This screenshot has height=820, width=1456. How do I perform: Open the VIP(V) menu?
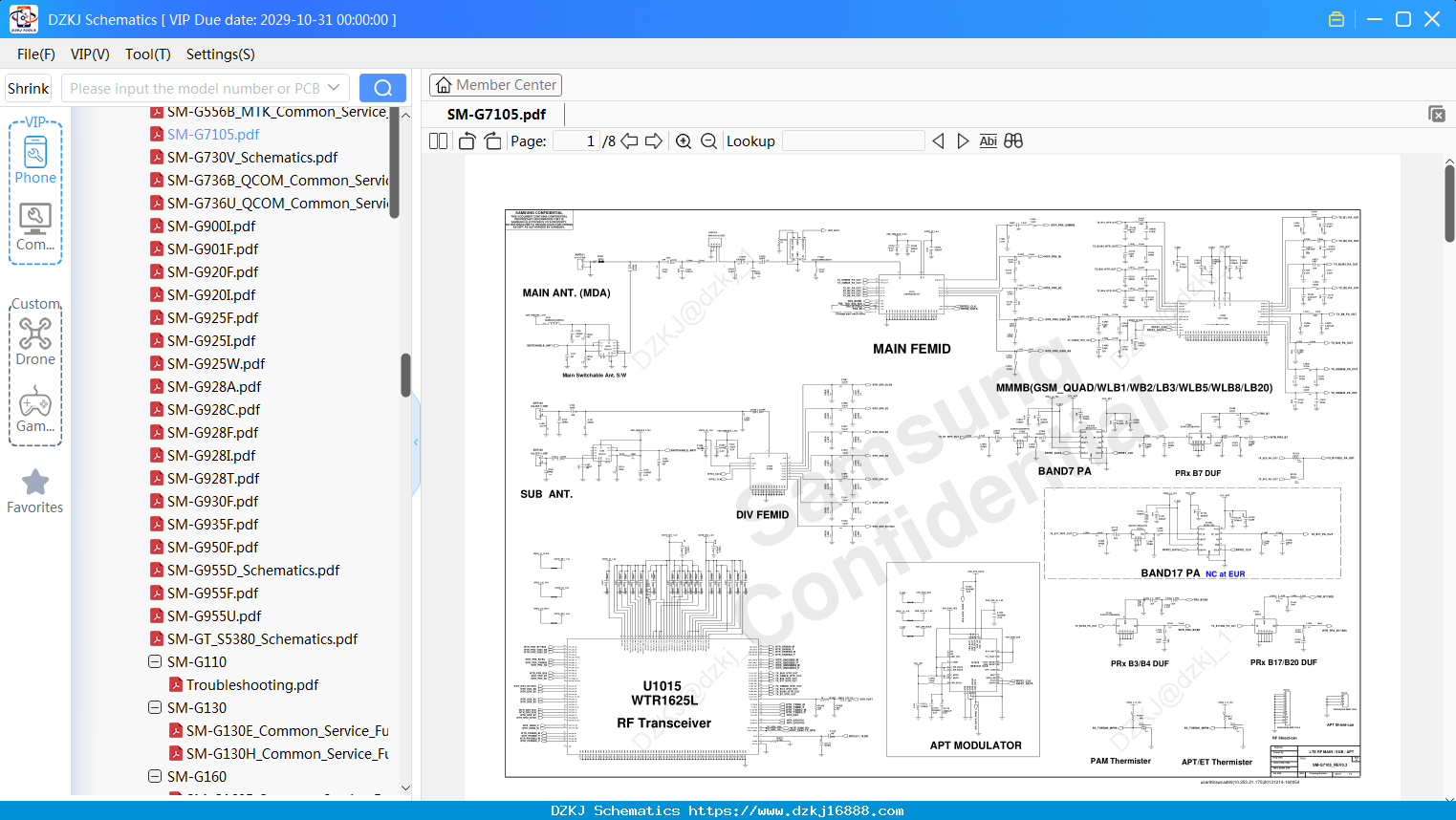click(x=90, y=54)
